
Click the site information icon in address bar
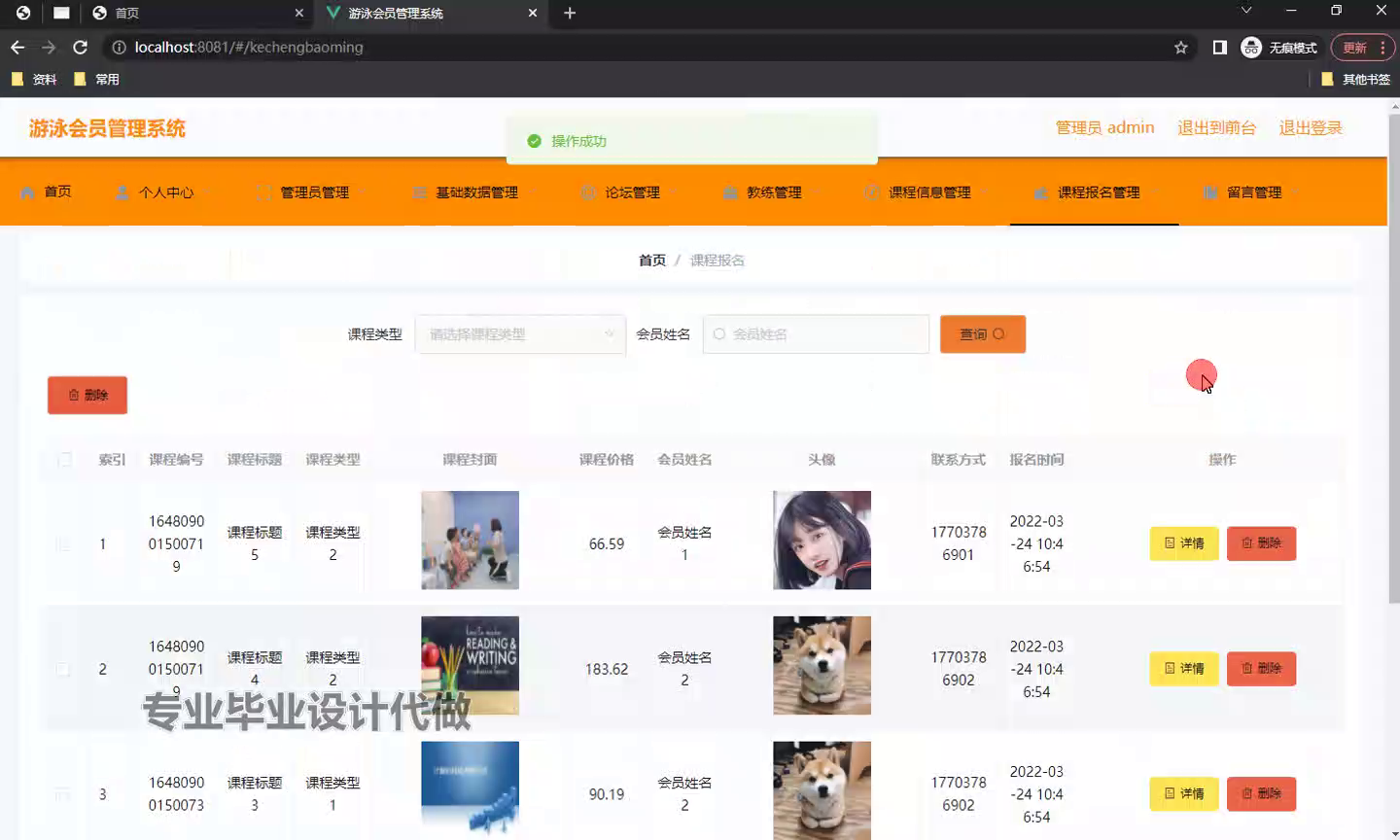119,47
